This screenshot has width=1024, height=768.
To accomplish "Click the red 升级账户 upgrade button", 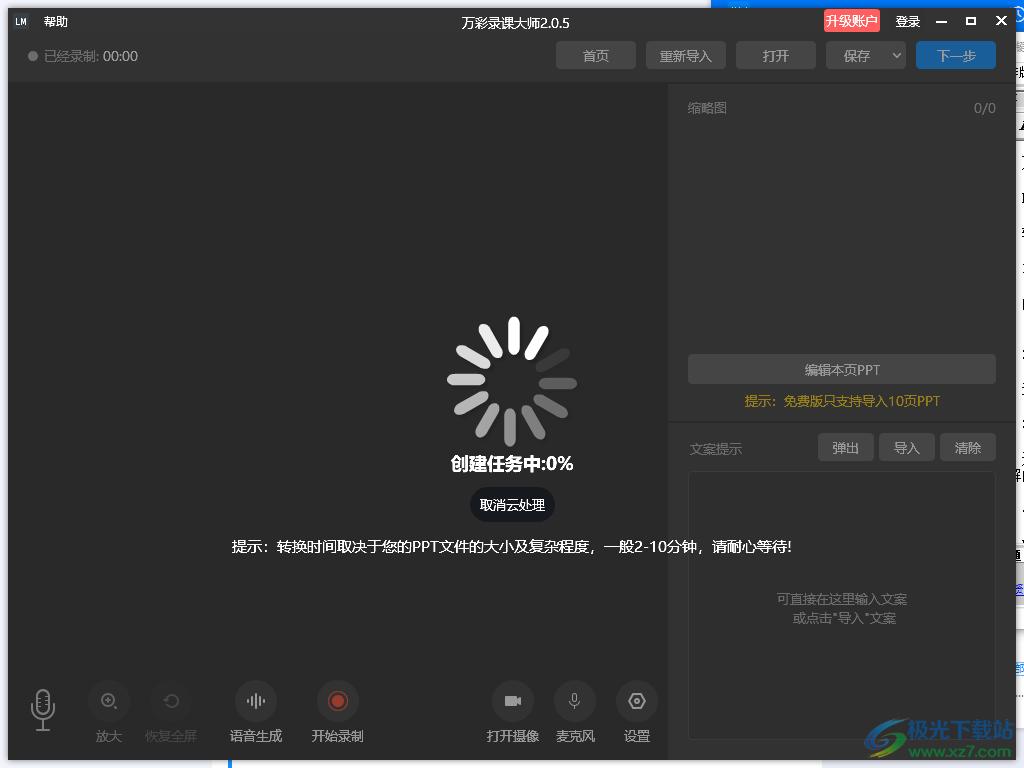I will pyautogui.click(x=852, y=22).
